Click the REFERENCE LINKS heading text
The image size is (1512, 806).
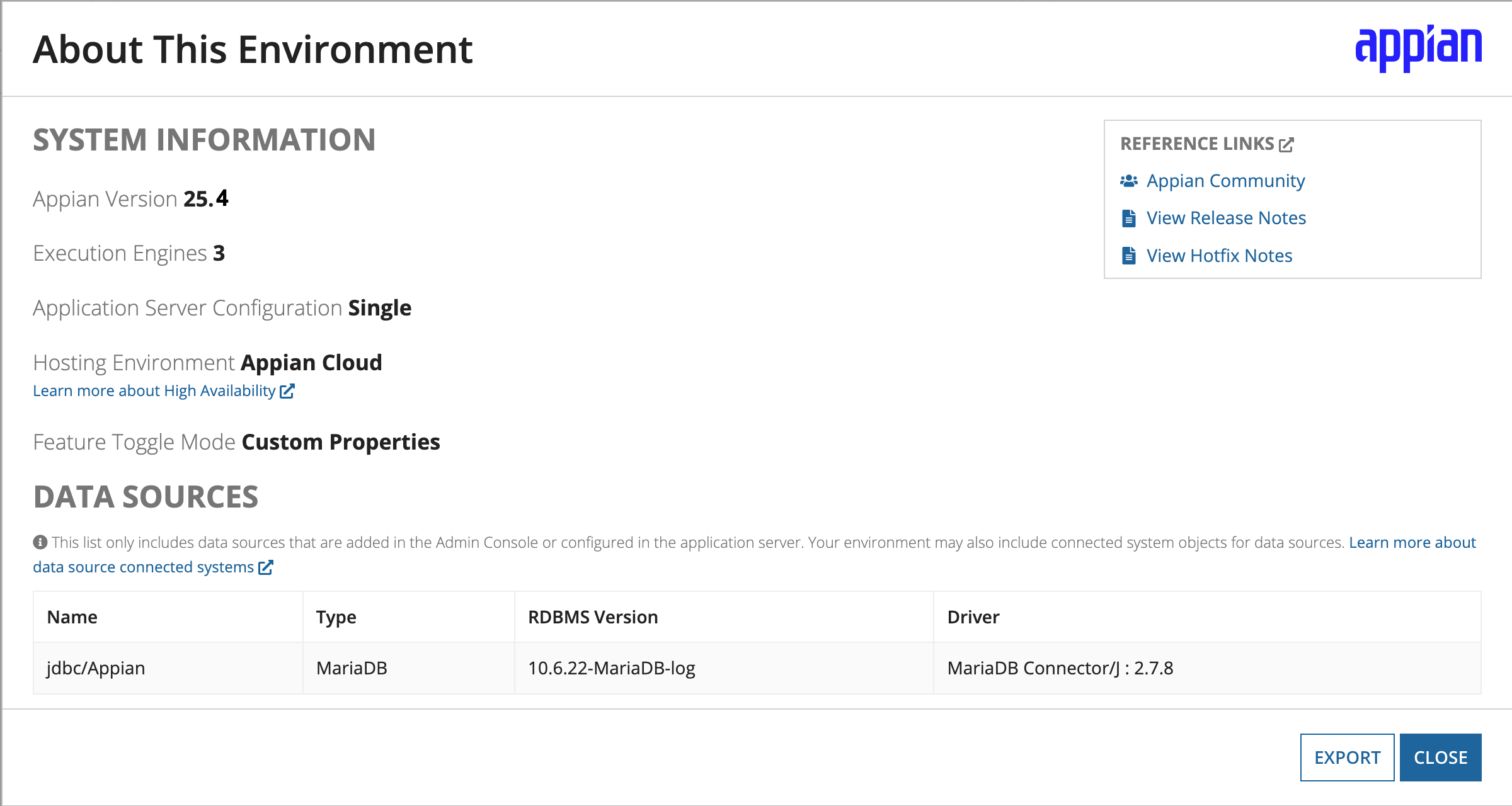pos(1197,144)
